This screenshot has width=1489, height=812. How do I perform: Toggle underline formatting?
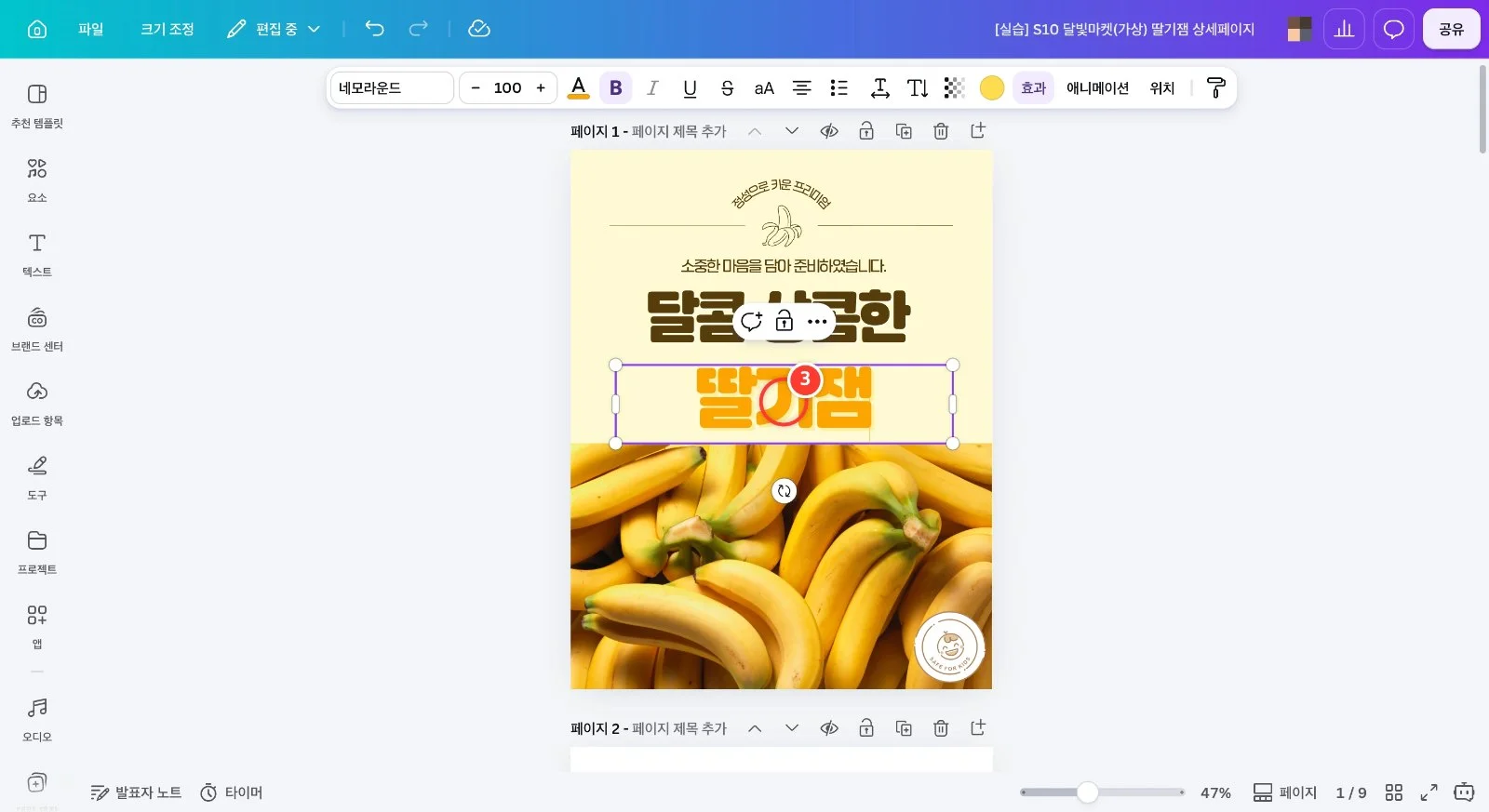click(x=690, y=87)
